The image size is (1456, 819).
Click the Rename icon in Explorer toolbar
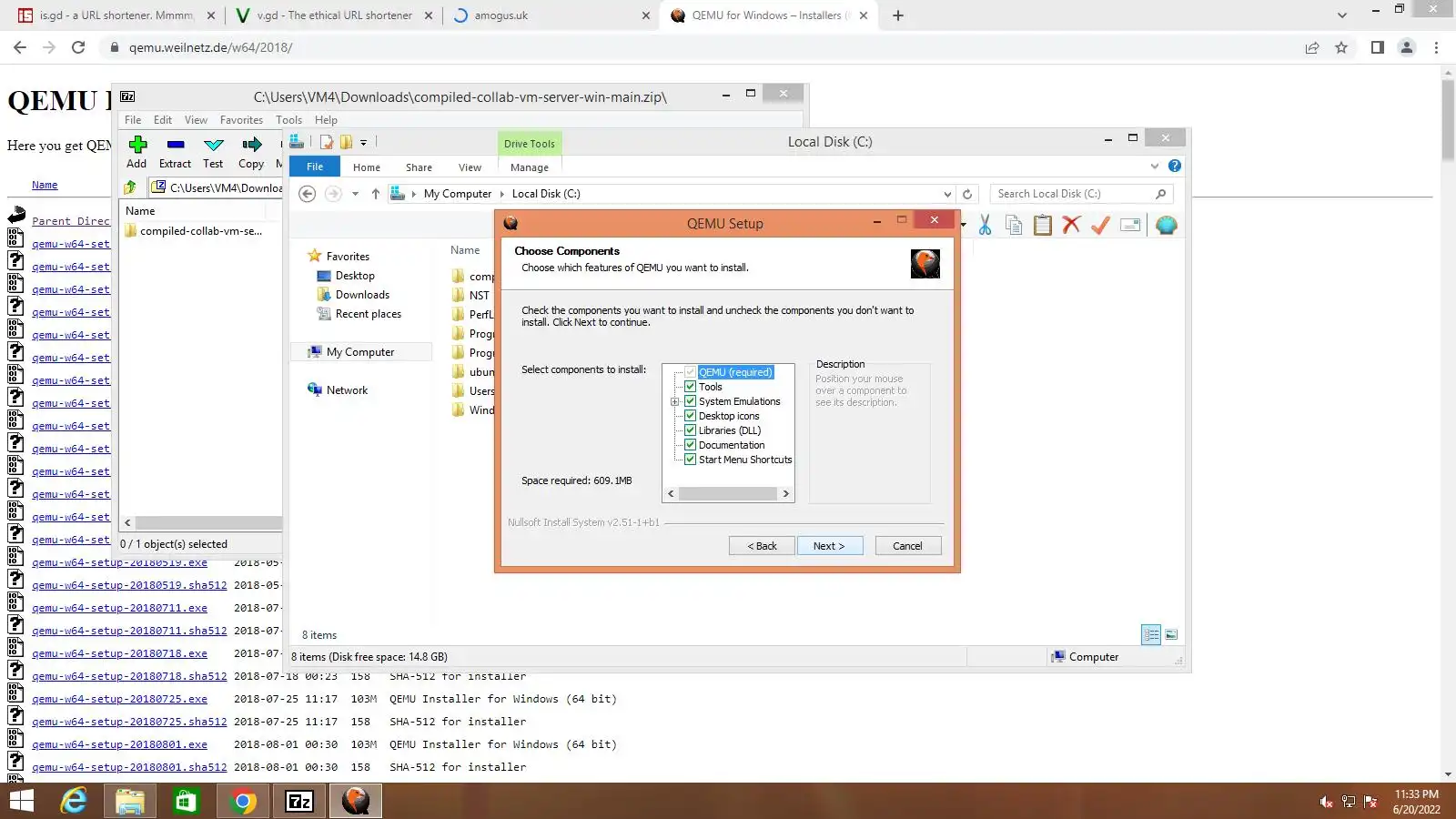point(1130,225)
